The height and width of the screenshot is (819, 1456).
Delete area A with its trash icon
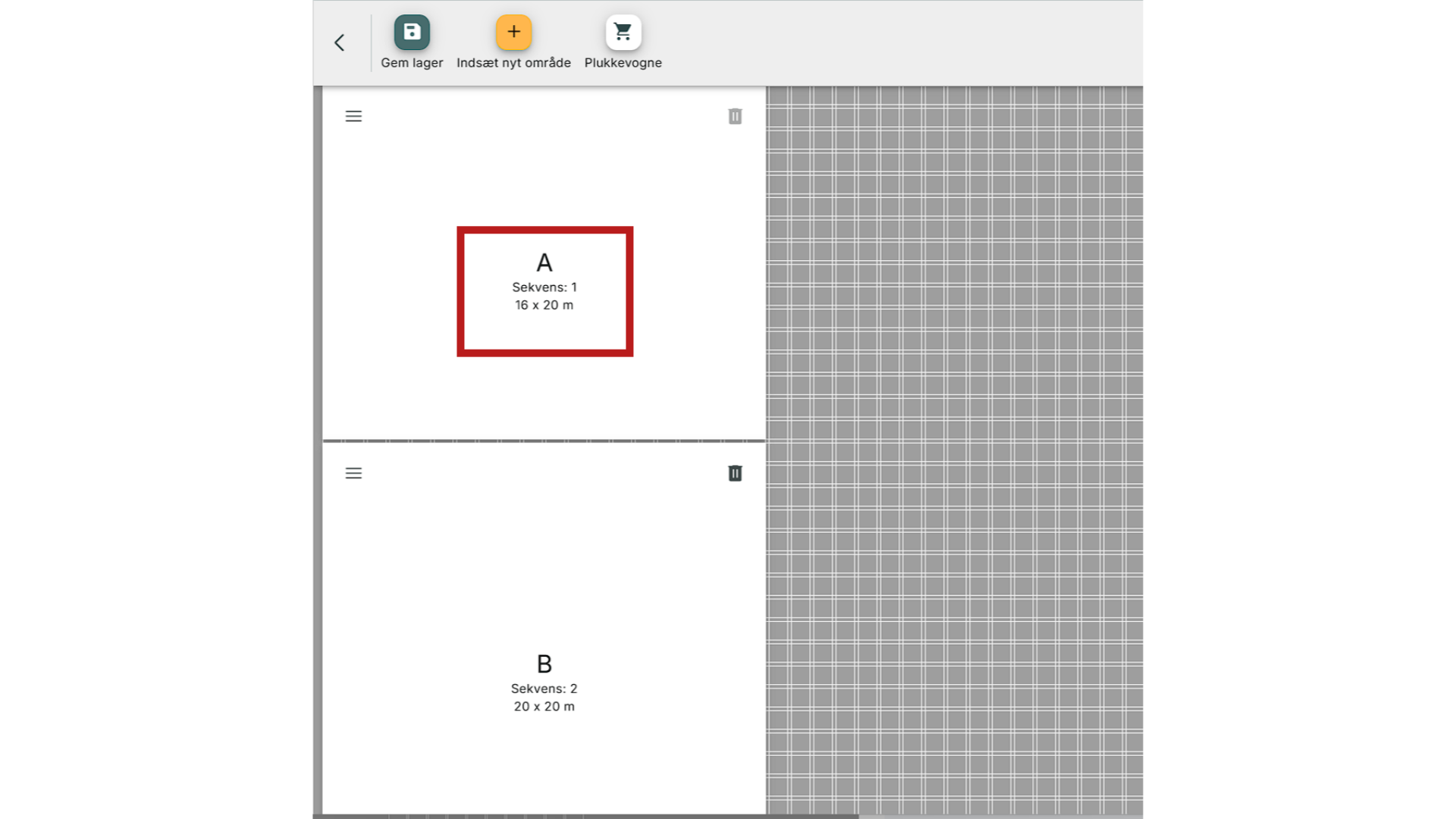coord(735,116)
